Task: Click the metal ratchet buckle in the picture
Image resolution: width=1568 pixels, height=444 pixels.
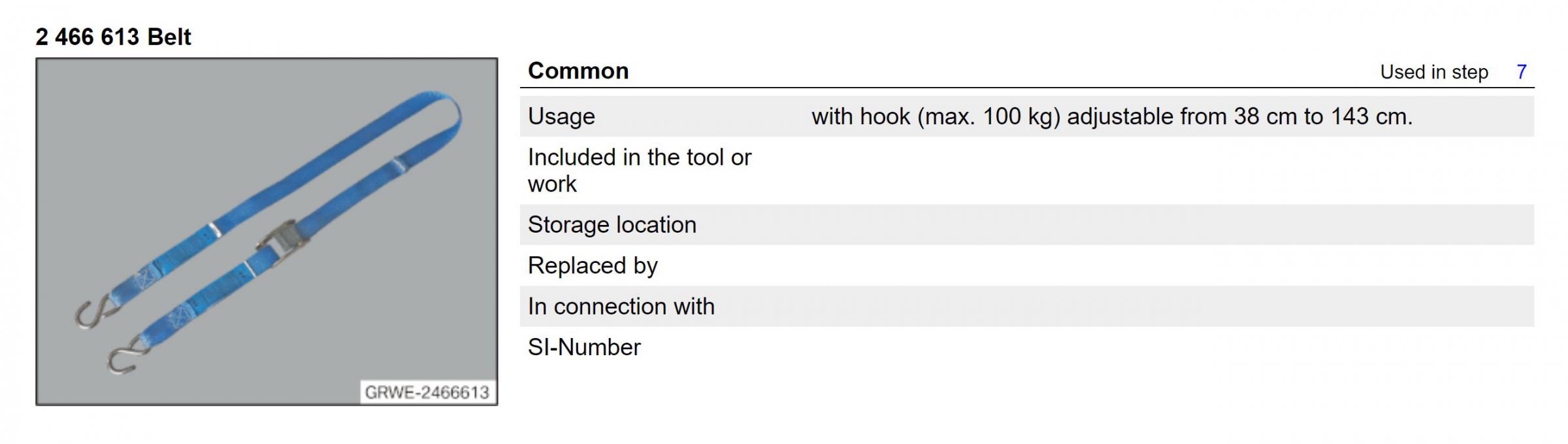Action: coord(280,238)
